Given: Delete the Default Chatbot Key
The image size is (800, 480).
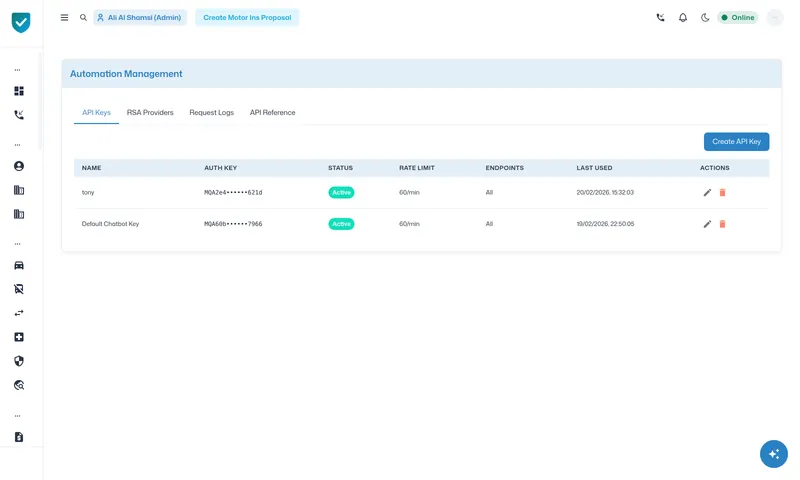Looking at the screenshot, I should point(722,224).
